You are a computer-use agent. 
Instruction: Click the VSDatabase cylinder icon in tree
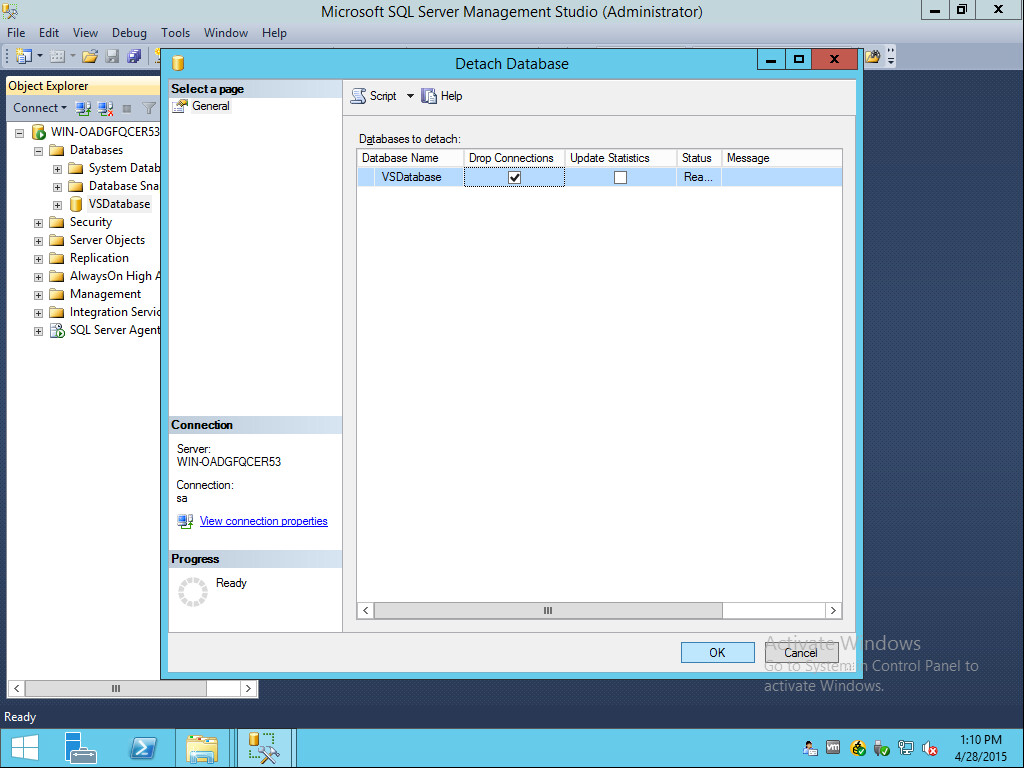[x=76, y=204]
